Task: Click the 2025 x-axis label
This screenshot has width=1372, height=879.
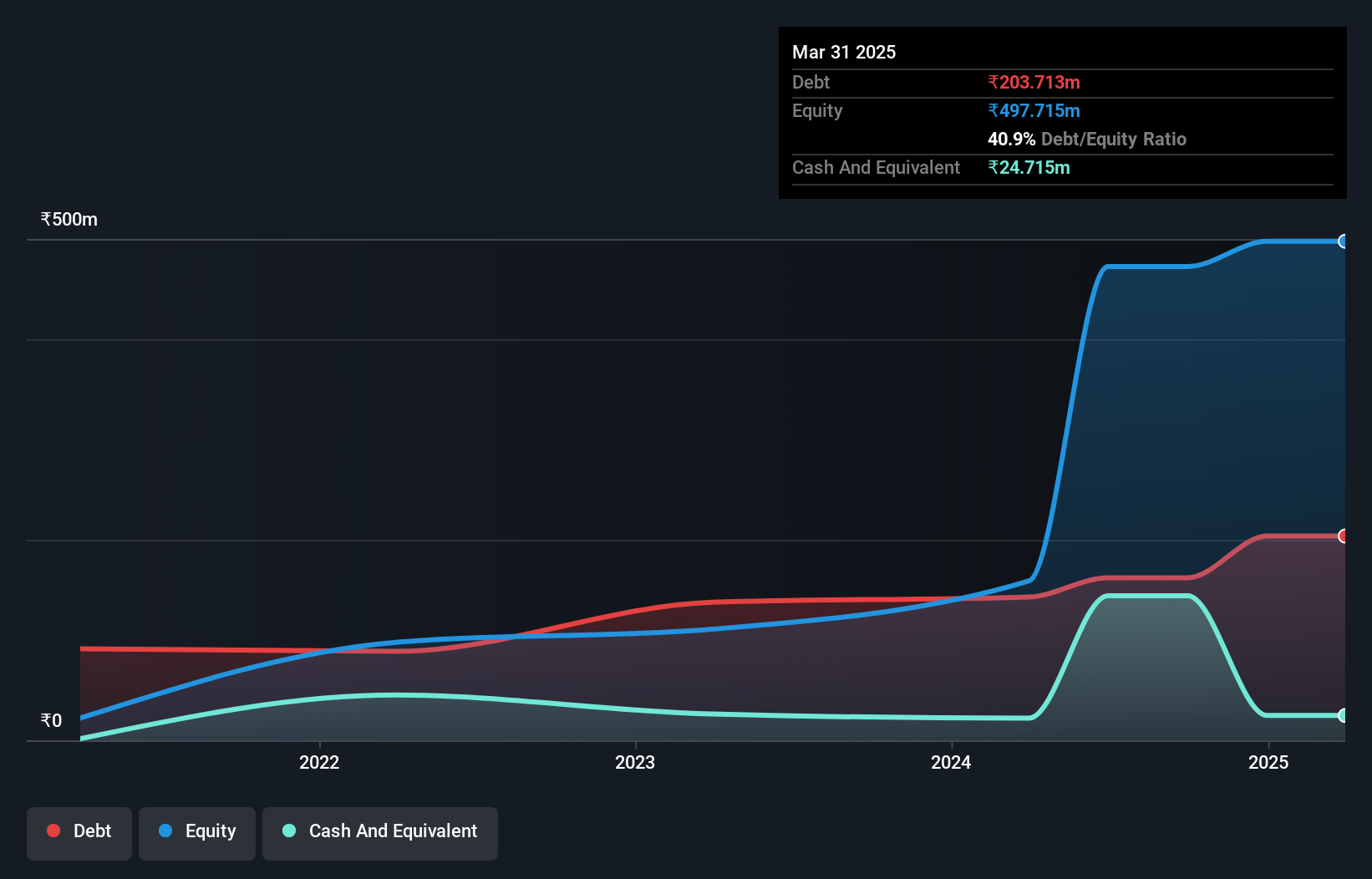Action: click(1268, 762)
